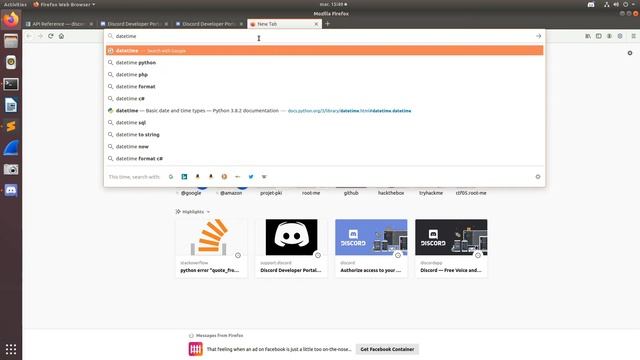Open the Files app from the dock
This screenshot has width=640, height=360.
11,41
